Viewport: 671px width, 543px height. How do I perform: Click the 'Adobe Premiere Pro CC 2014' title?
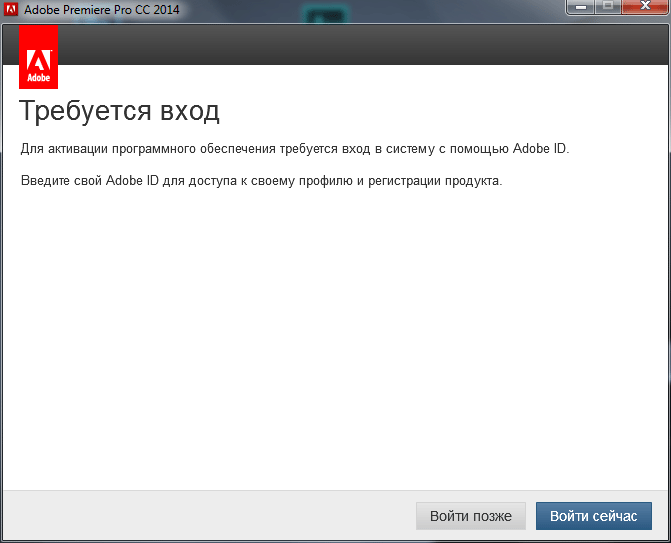pyautogui.click(x=102, y=9)
